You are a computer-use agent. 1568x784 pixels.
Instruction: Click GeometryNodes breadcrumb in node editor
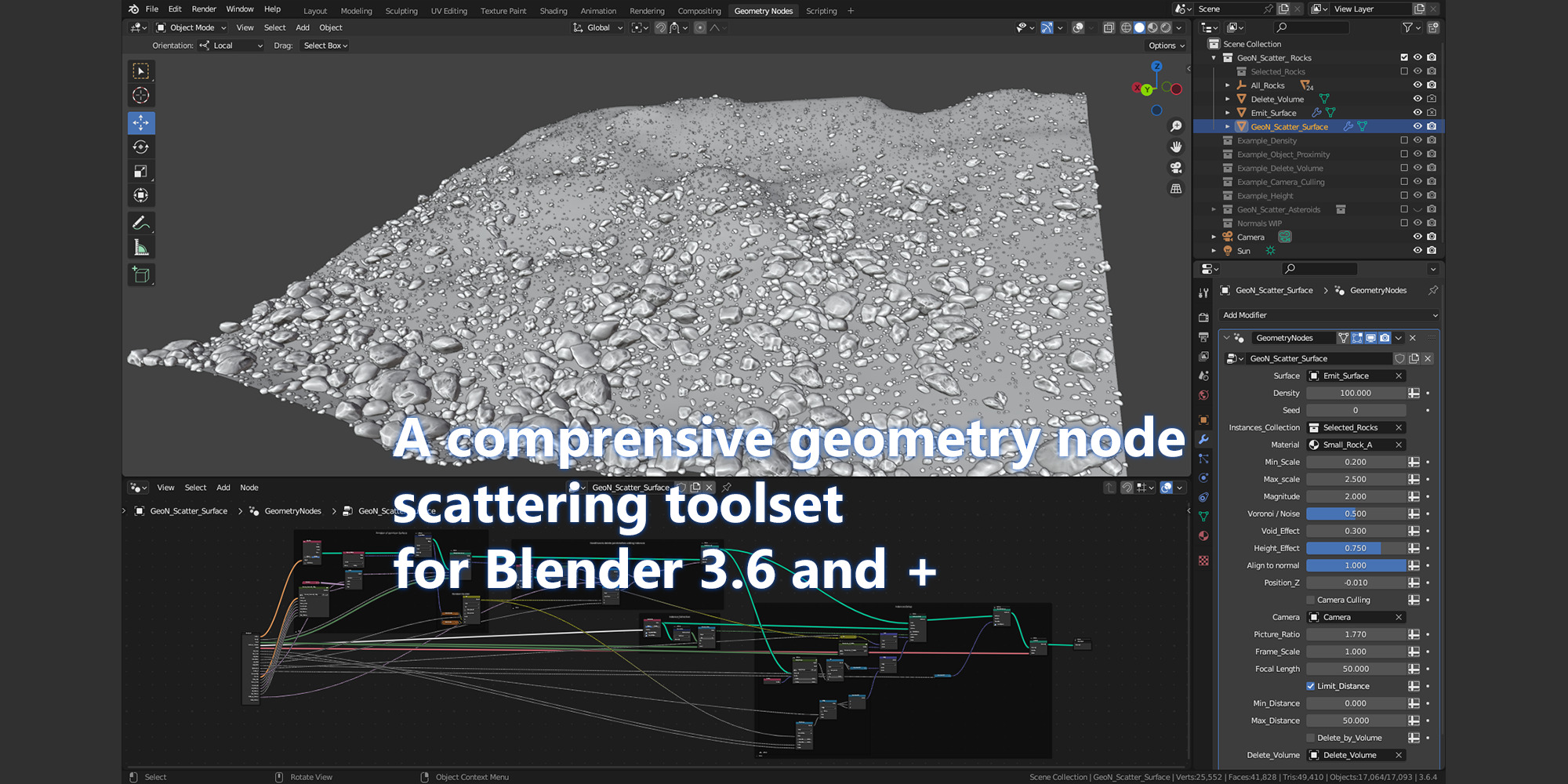292,511
